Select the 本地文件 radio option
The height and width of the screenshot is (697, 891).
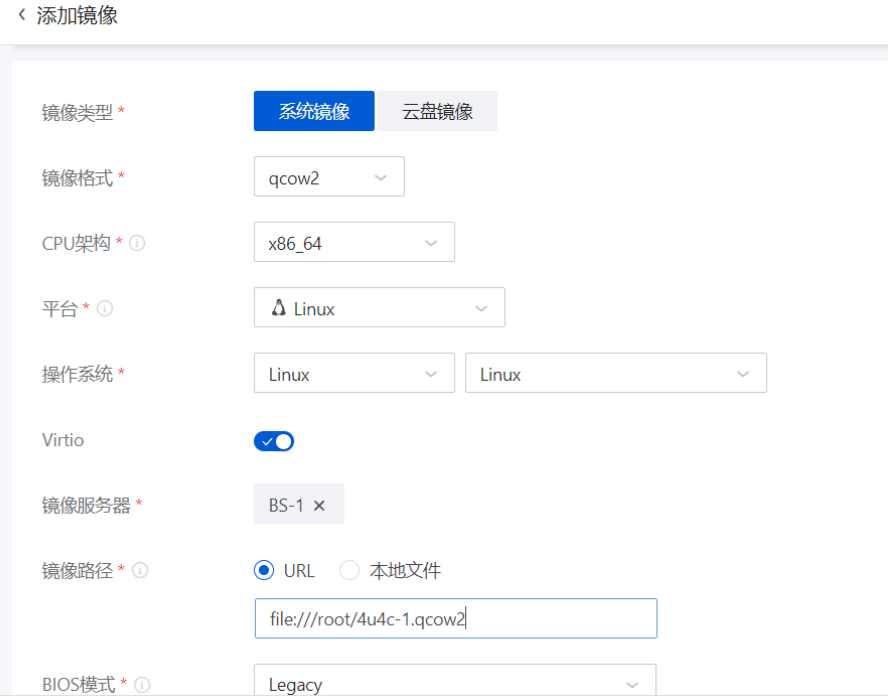click(349, 571)
